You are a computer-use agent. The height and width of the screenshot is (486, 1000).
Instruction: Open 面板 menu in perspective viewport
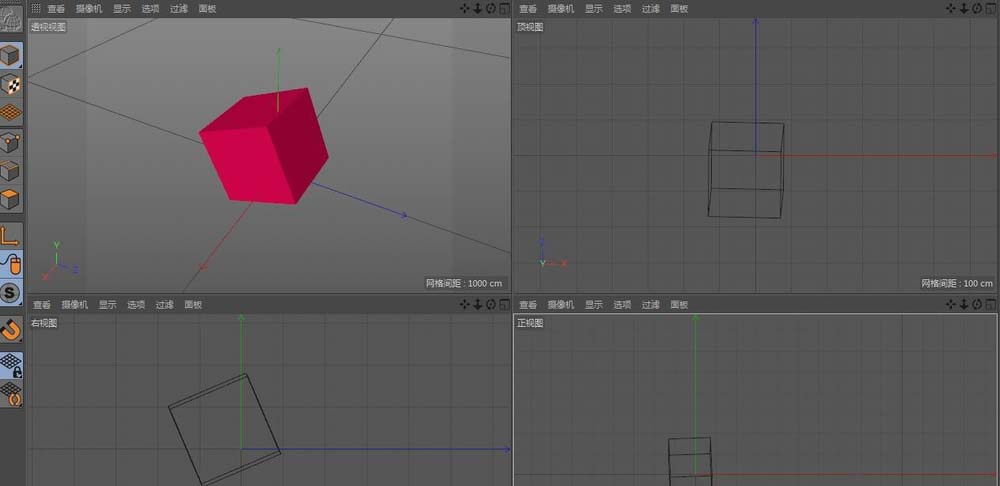coord(207,8)
